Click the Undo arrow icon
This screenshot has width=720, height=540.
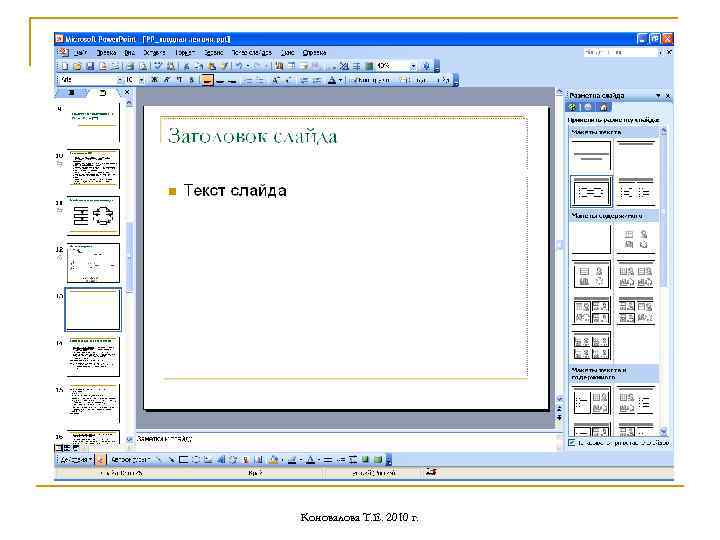point(239,66)
